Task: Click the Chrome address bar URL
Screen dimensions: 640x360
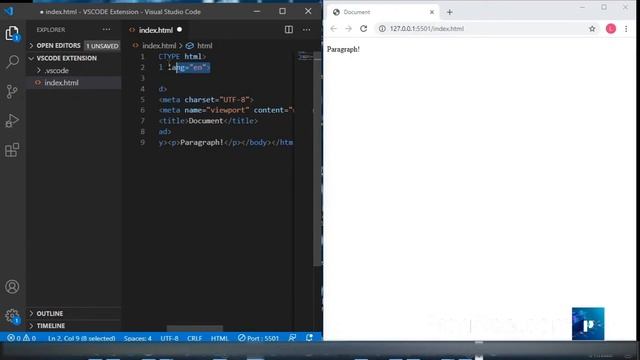Action: click(427, 29)
